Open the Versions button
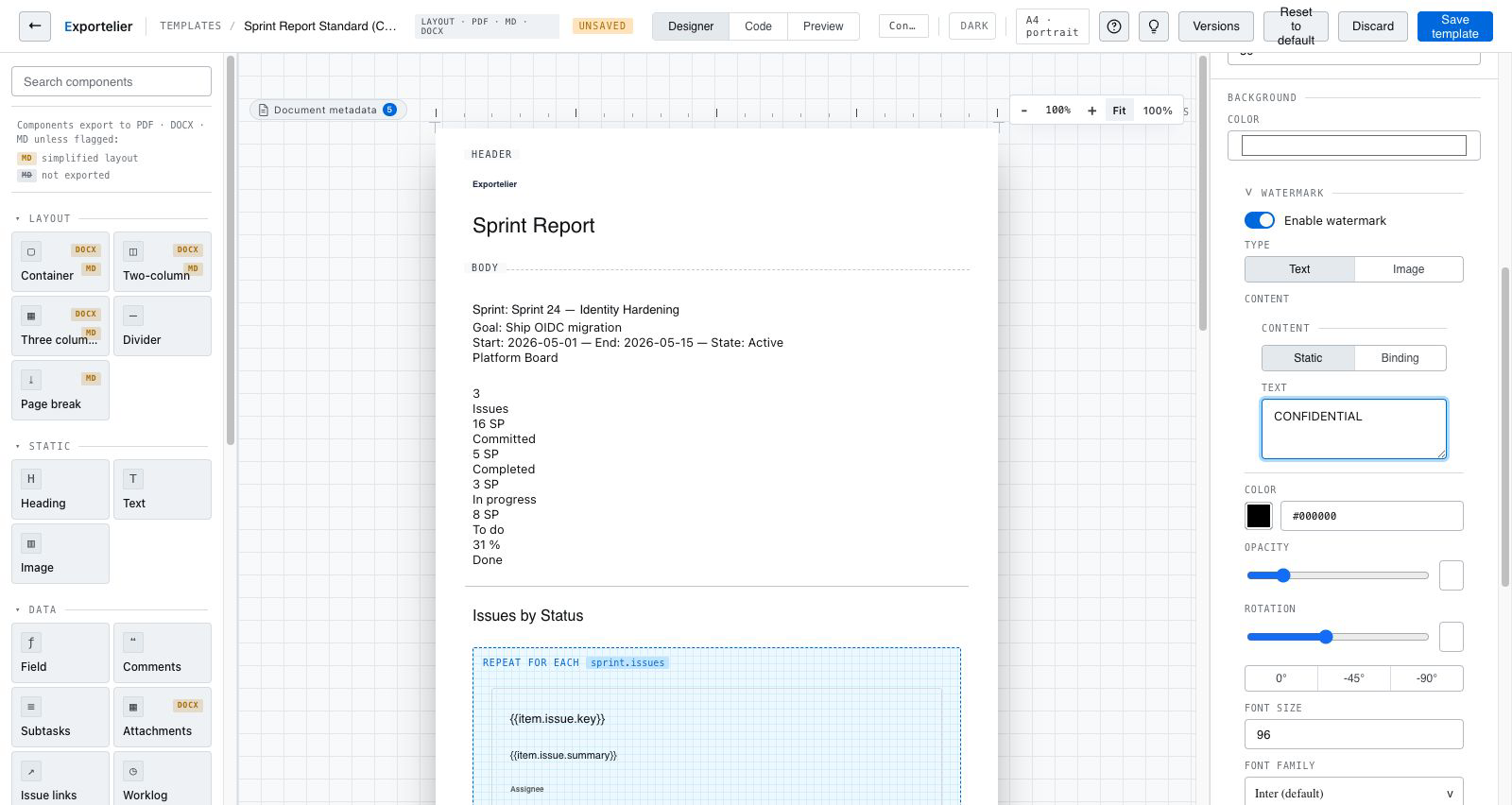 point(1216,26)
